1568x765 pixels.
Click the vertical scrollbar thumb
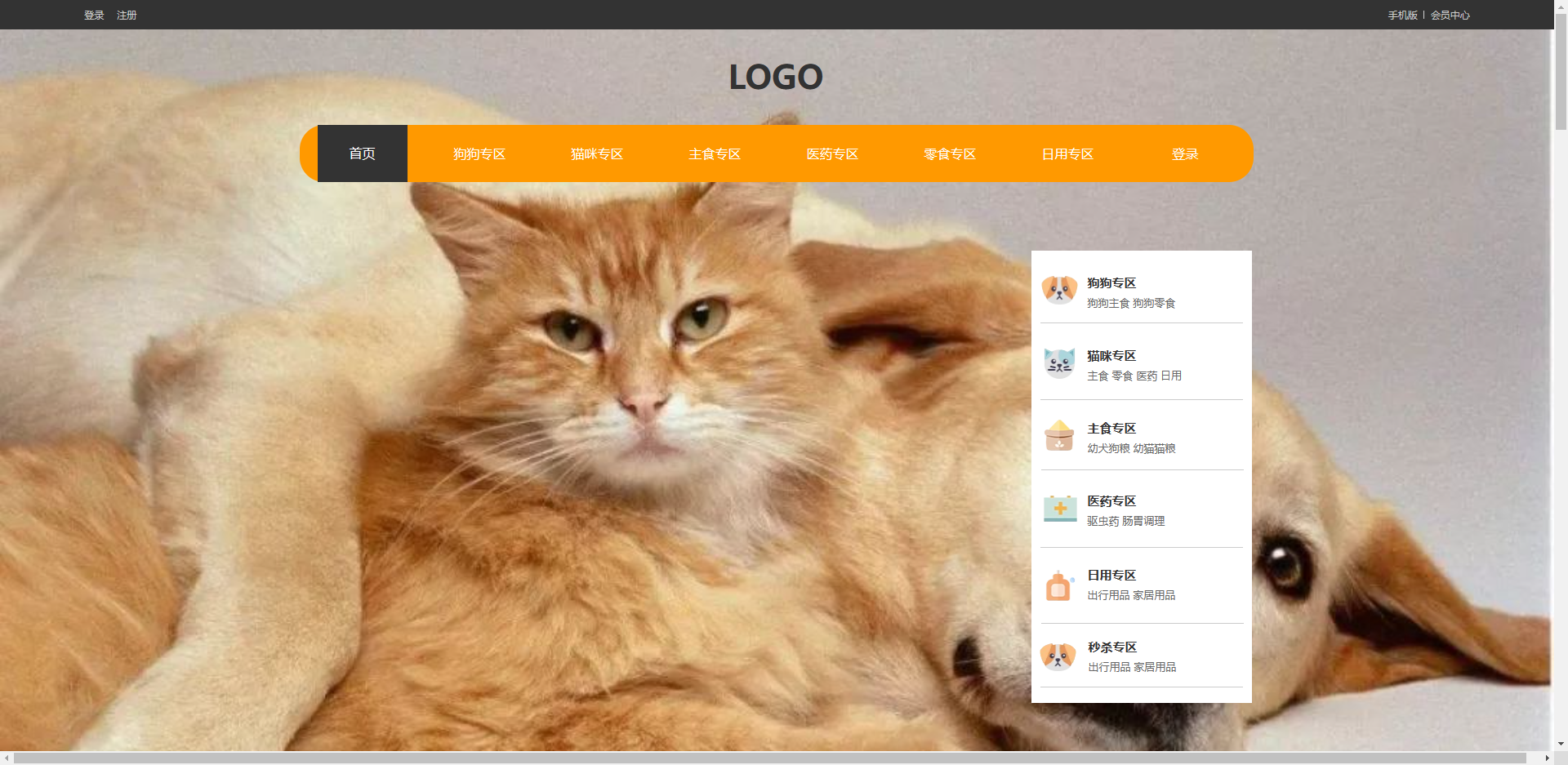point(1561,72)
